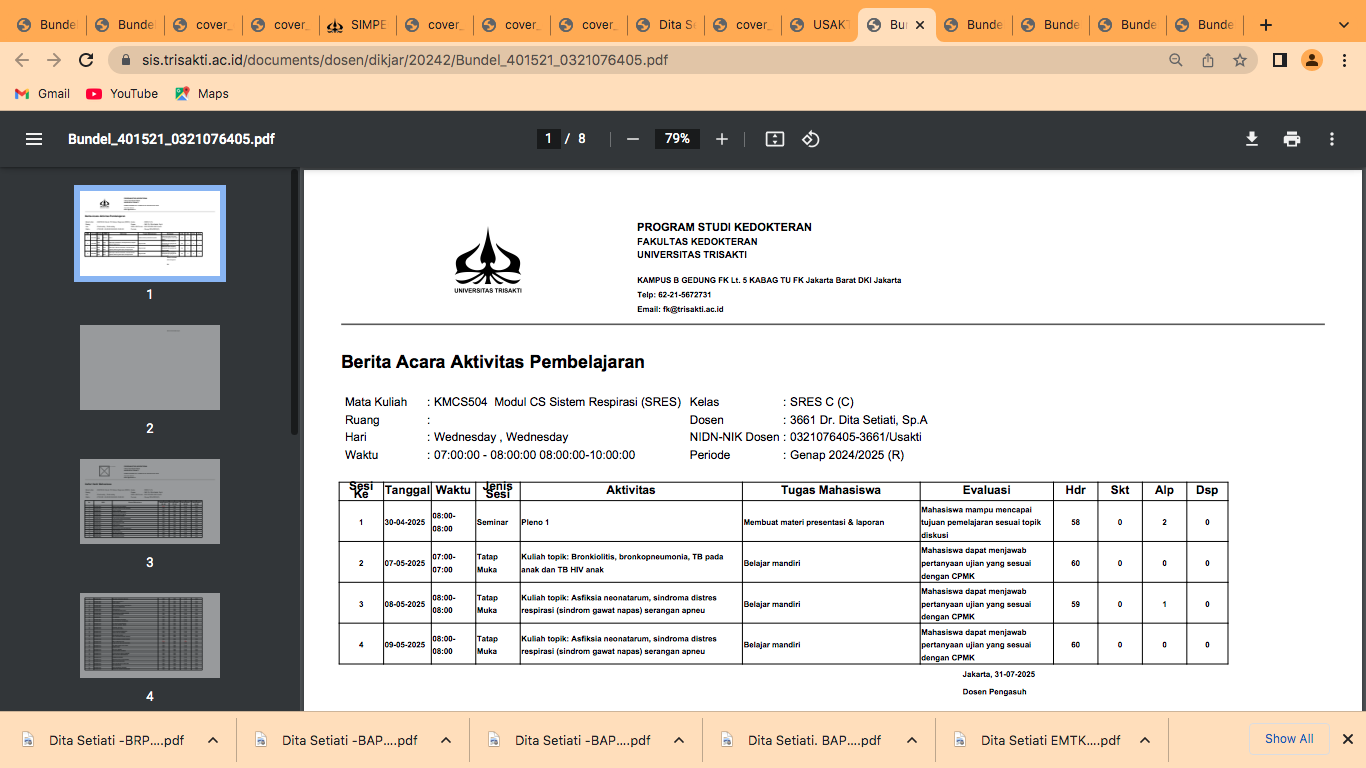Open a new browser tab
1366x768 pixels.
point(1266,25)
